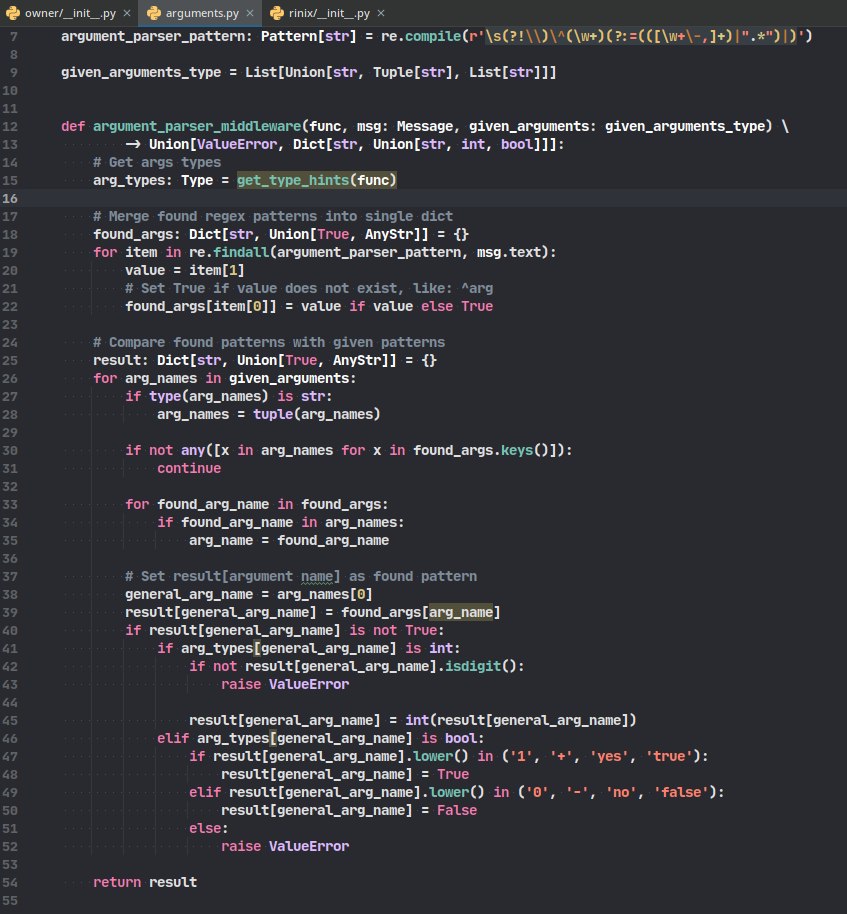Close the arguments.py tab

pyautogui.click(x=250, y=13)
